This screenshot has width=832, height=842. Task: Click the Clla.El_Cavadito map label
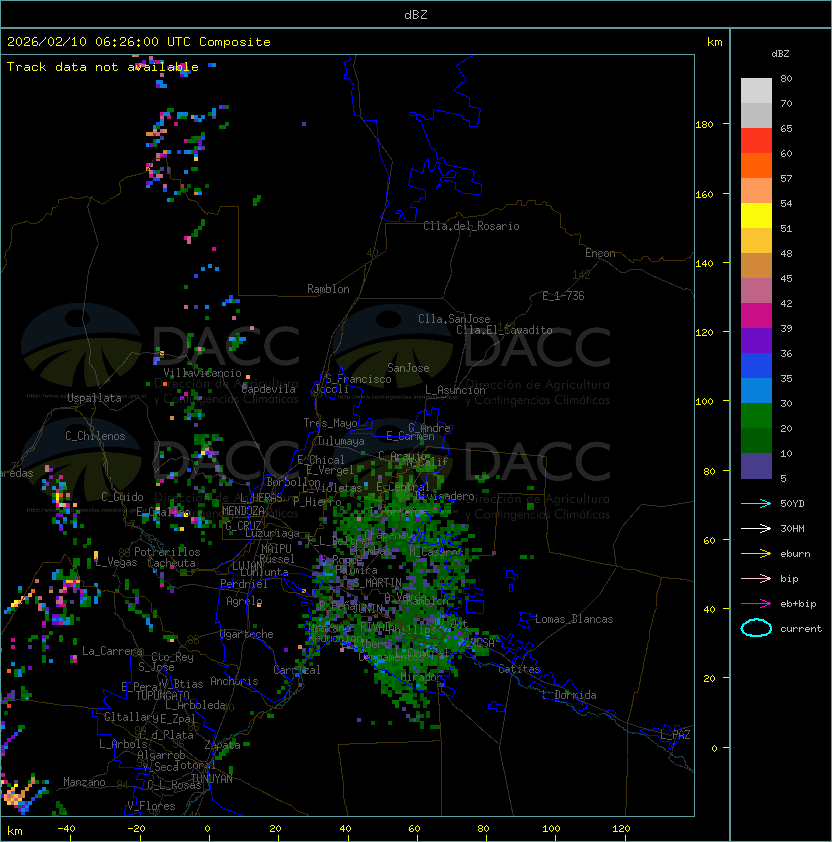(504, 330)
